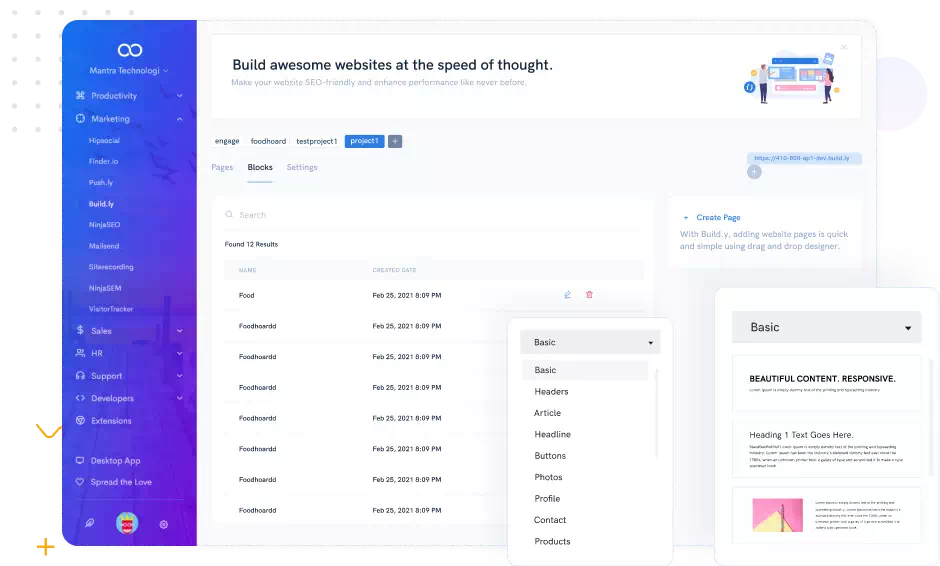Close the banner with the X icon

tap(844, 47)
